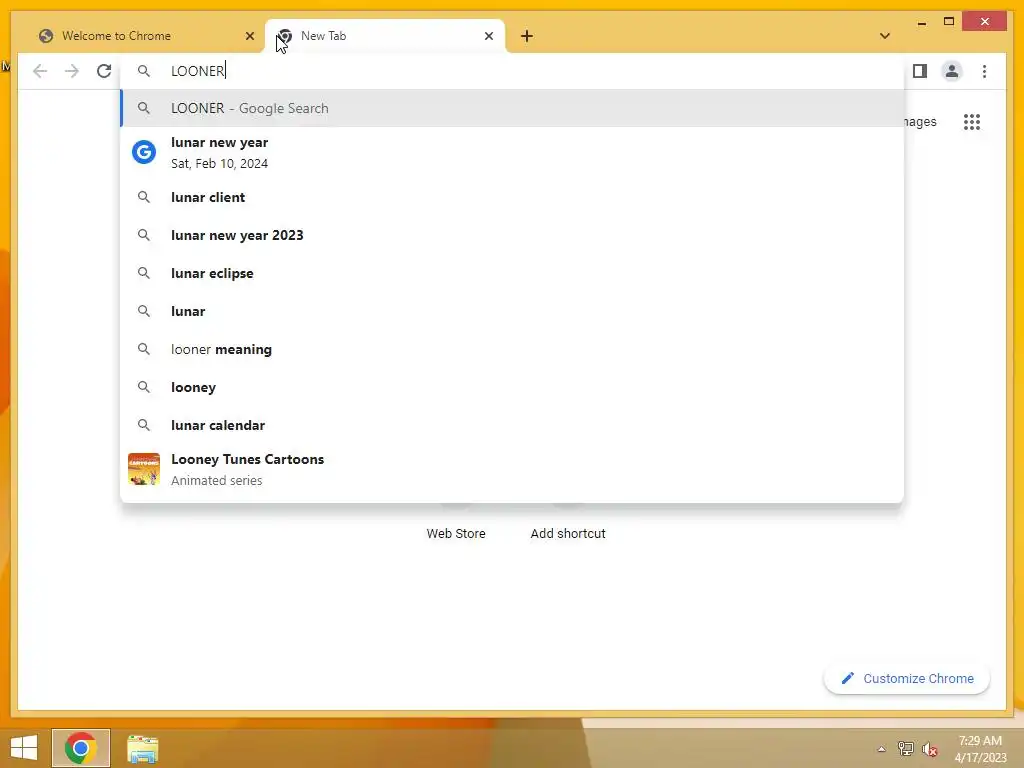The height and width of the screenshot is (768, 1024).
Task: Click the network status tray icon
Action: (905, 749)
